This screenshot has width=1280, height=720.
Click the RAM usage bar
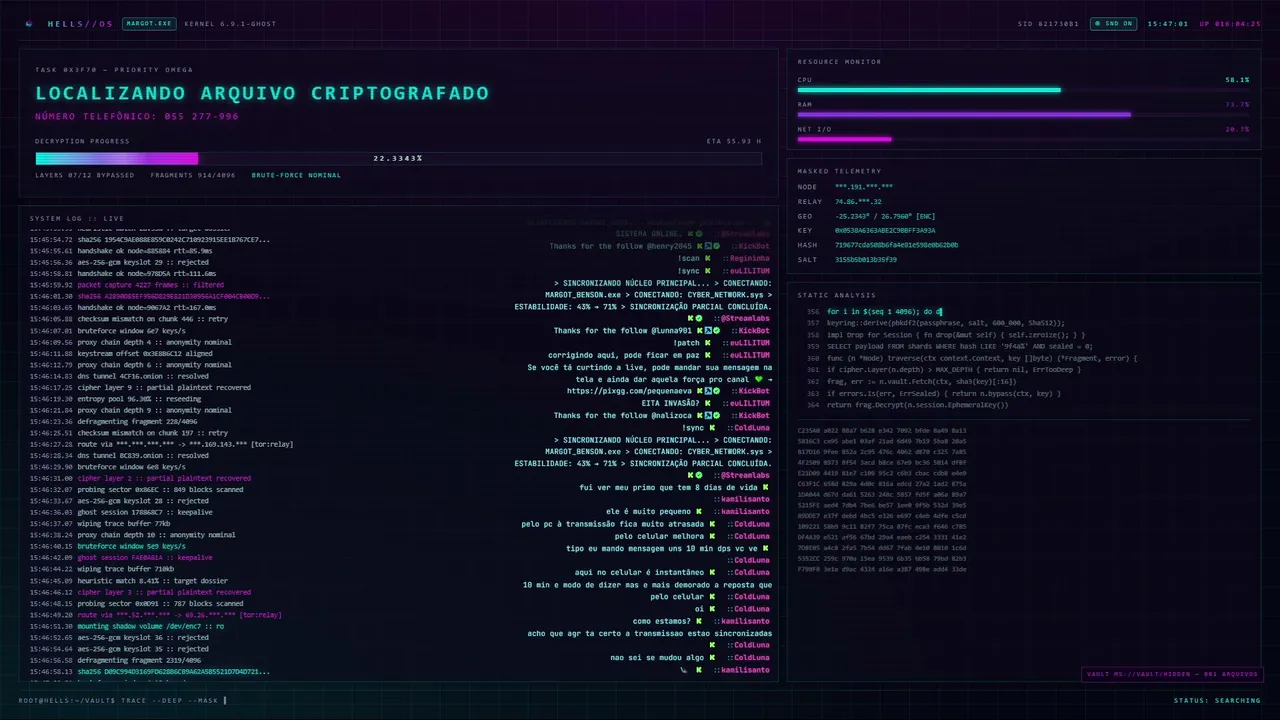pyautogui.click(x=1023, y=114)
